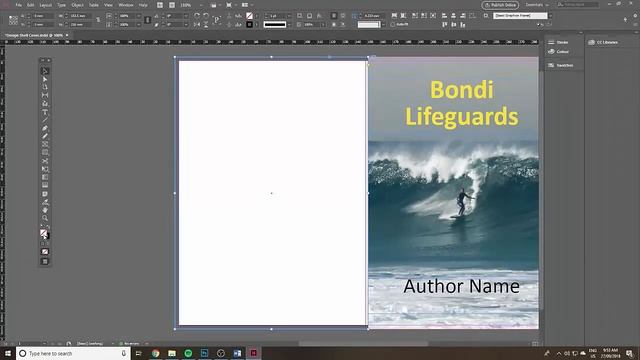Select the Gradient Swatch tool
640x360 pixels.
pyautogui.click(x=45, y=178)
